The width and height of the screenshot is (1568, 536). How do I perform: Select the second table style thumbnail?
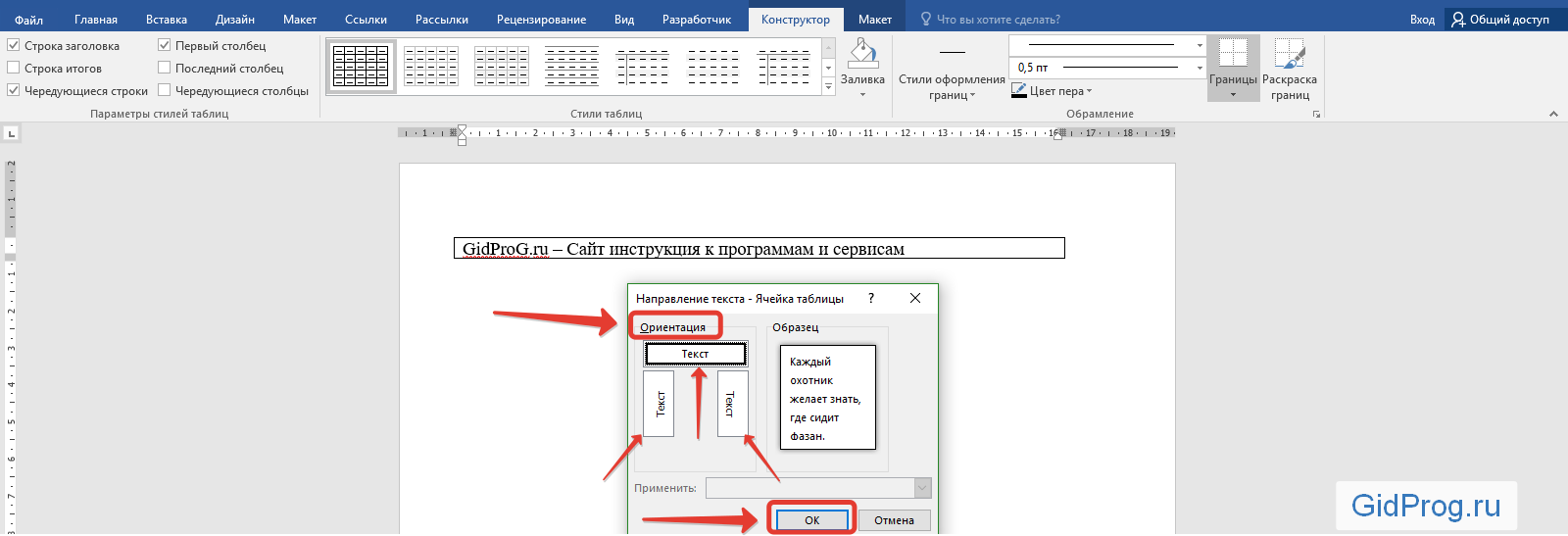[x=431, y=67]
